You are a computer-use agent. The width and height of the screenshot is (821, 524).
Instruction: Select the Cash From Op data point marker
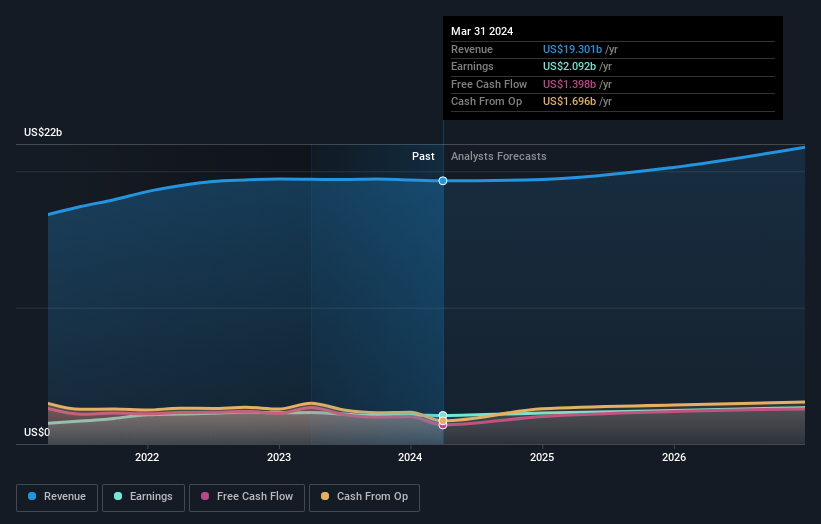tap(443, 421)
